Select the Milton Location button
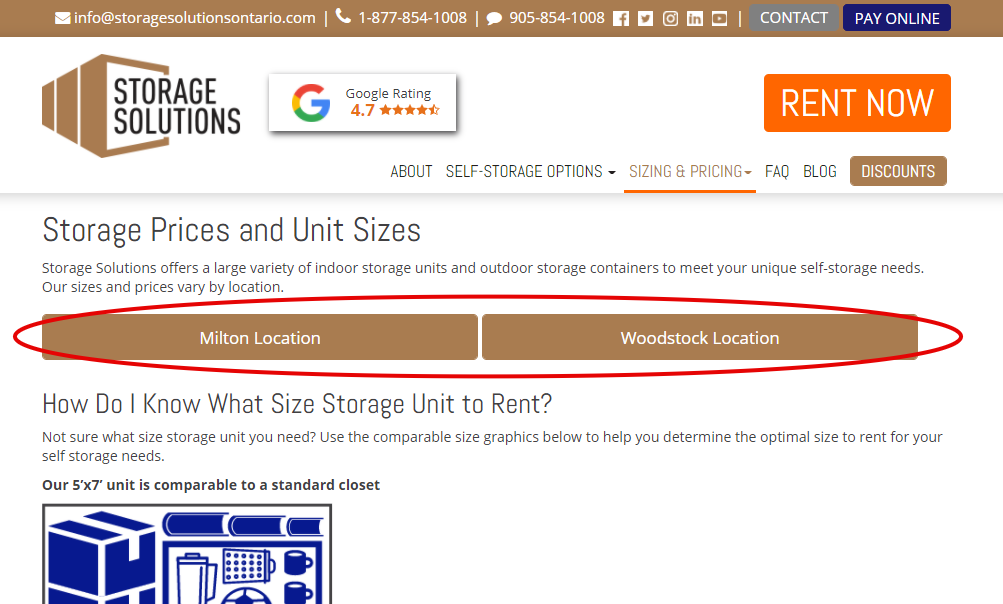 pyautogui.click(x=260, y=337)
